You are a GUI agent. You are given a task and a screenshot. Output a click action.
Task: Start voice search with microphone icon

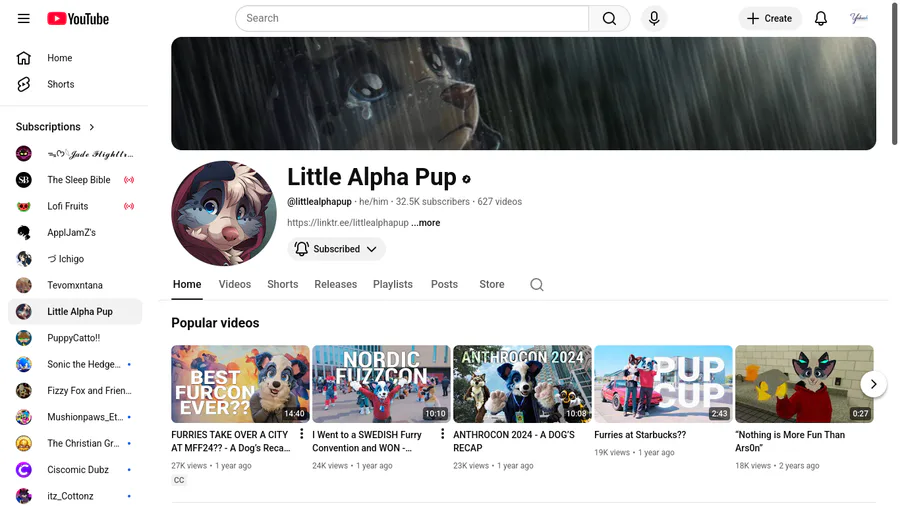654,18
